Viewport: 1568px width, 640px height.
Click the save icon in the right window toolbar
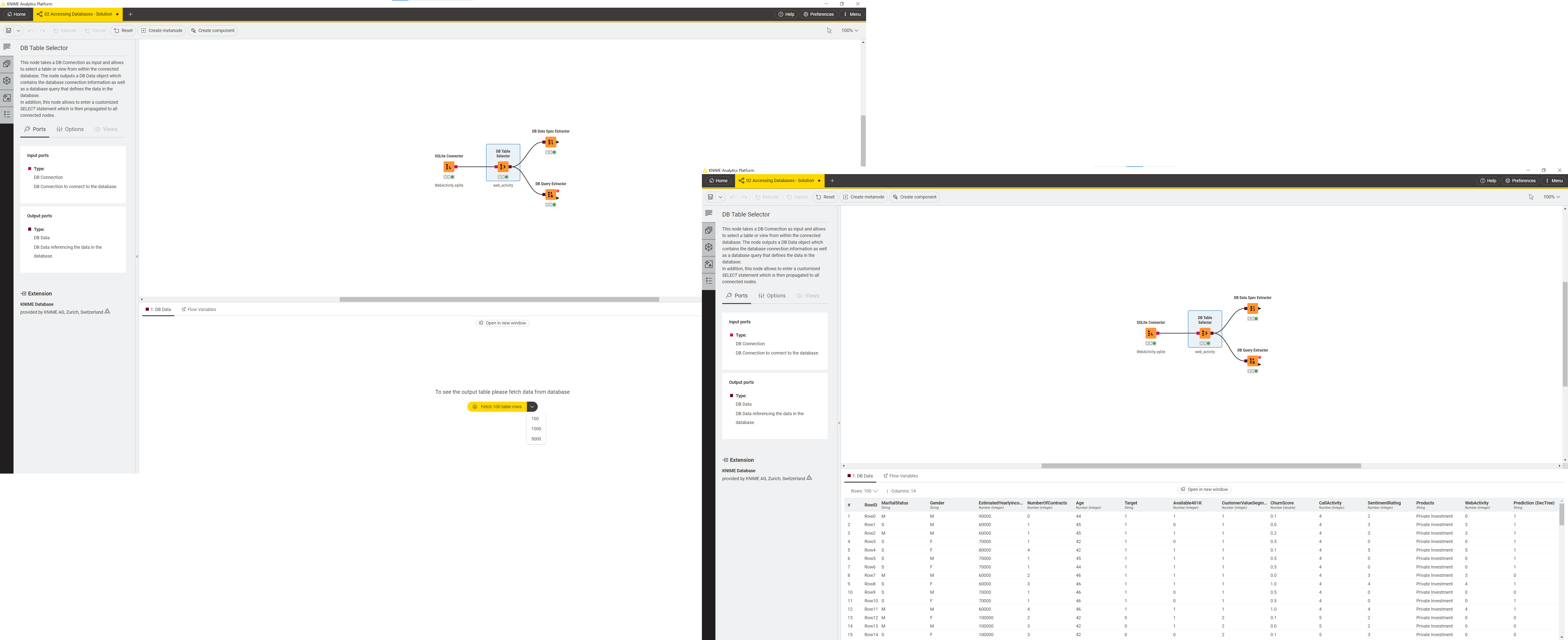(x=710, y=197)
